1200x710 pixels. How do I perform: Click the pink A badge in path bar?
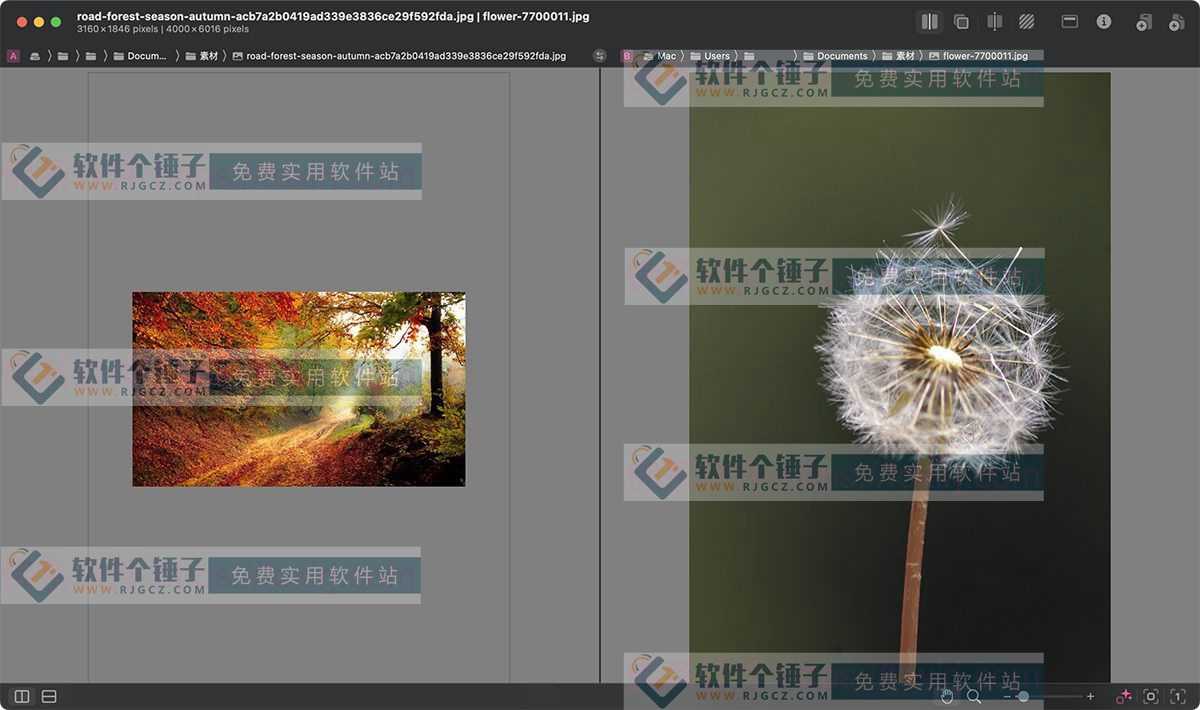pyautogui.click(x=13, y=56)
